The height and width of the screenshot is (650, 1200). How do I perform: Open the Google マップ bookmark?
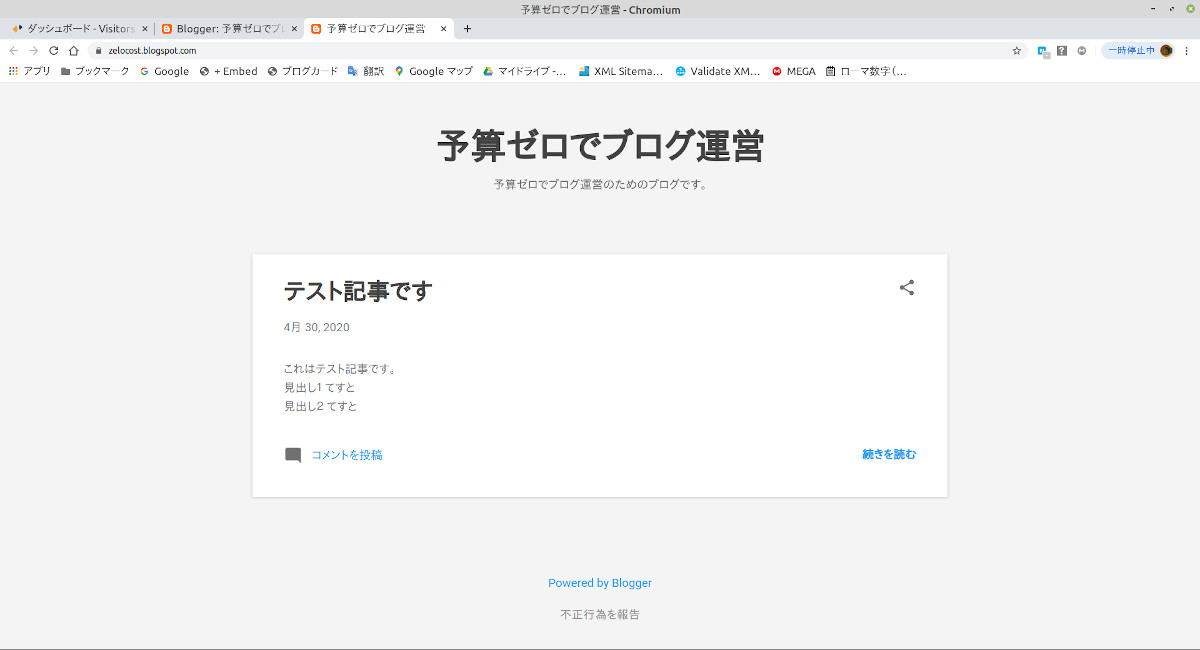[433, 71]
